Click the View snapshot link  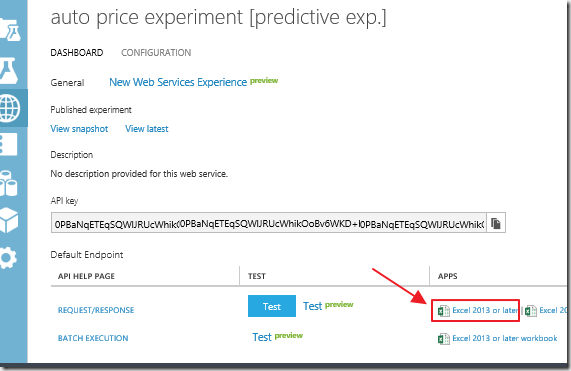tap(79, 129)
